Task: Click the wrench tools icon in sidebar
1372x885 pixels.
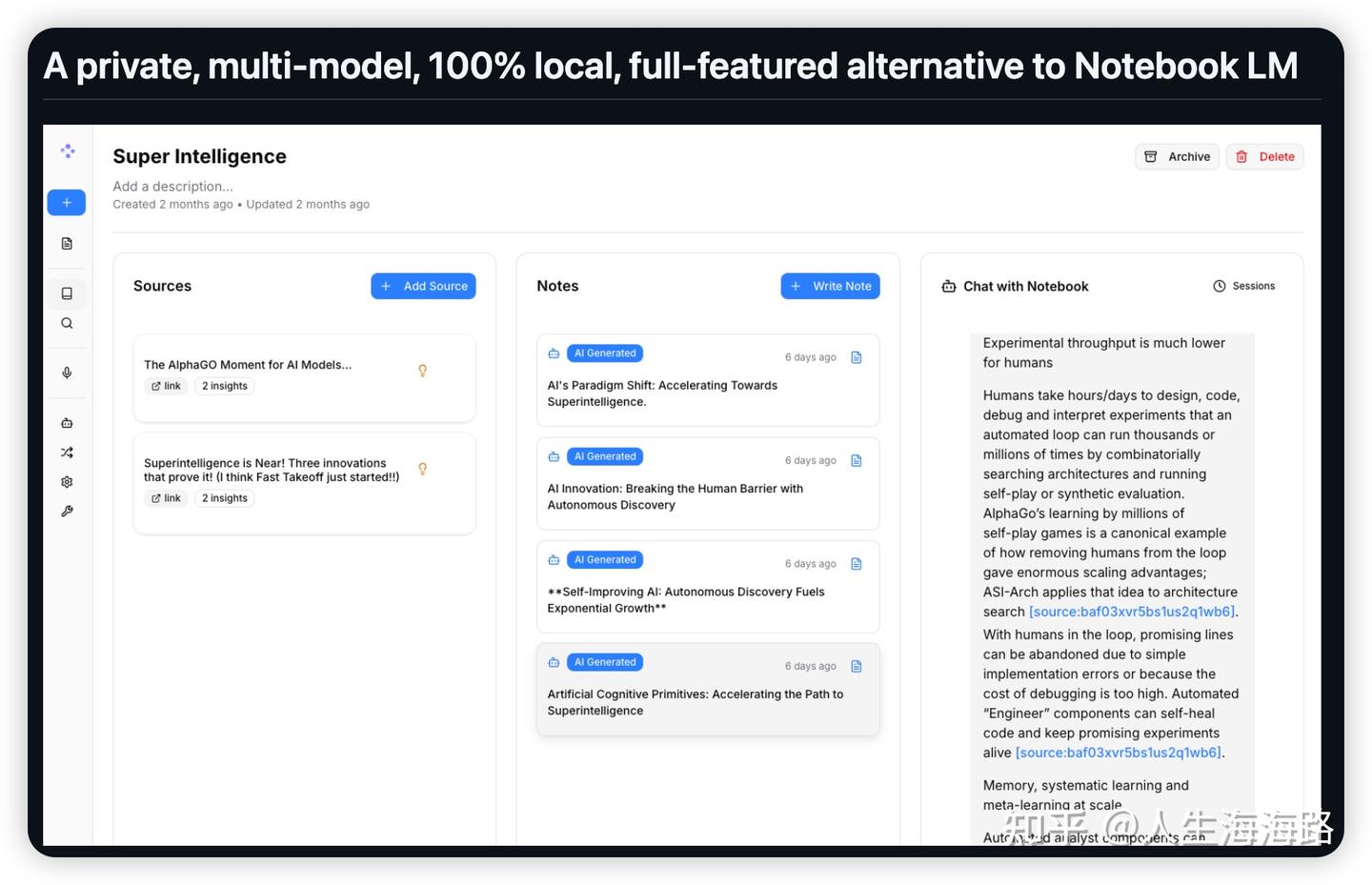Action: point(67,512)
